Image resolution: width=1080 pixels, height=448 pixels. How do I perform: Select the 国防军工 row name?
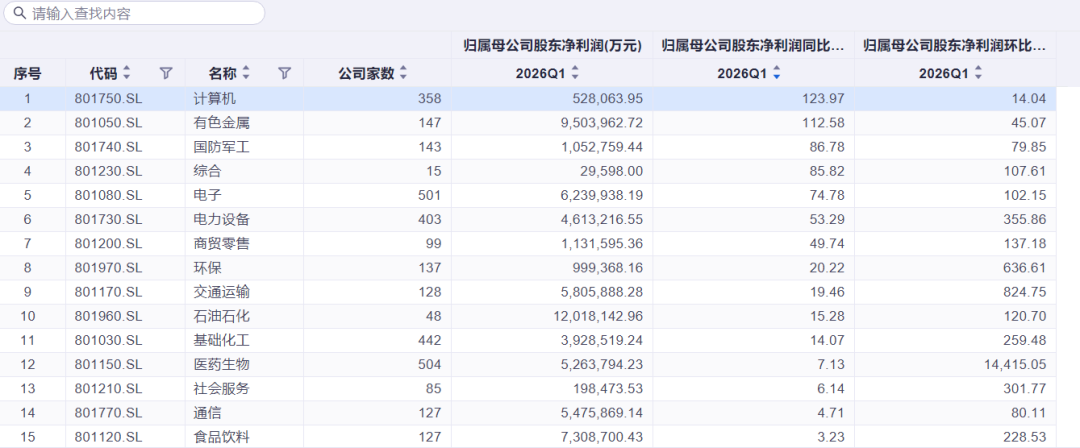click(221, 147)
